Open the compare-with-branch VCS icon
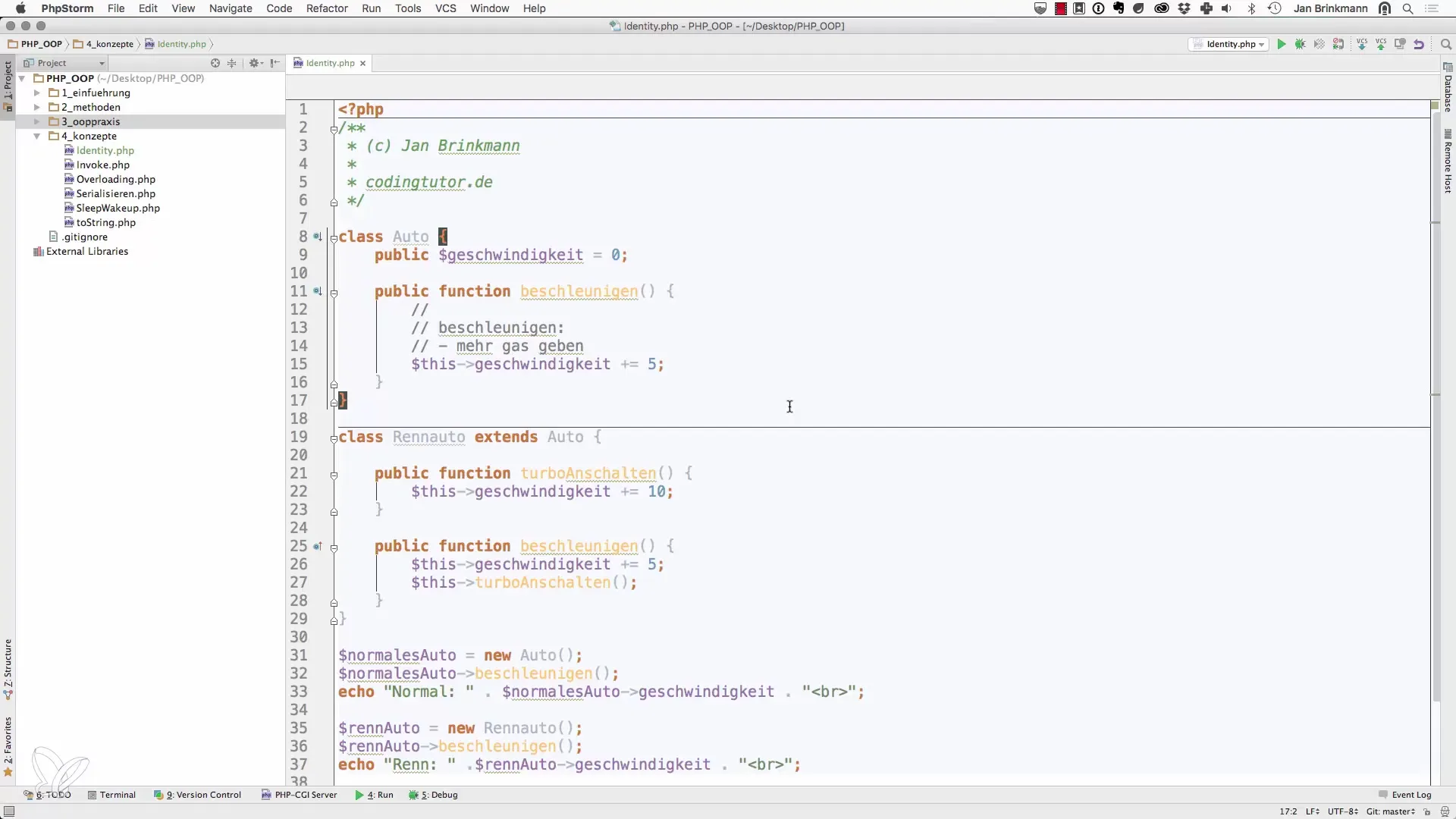Viewport: 1456px width, 819px height. 1400,44
